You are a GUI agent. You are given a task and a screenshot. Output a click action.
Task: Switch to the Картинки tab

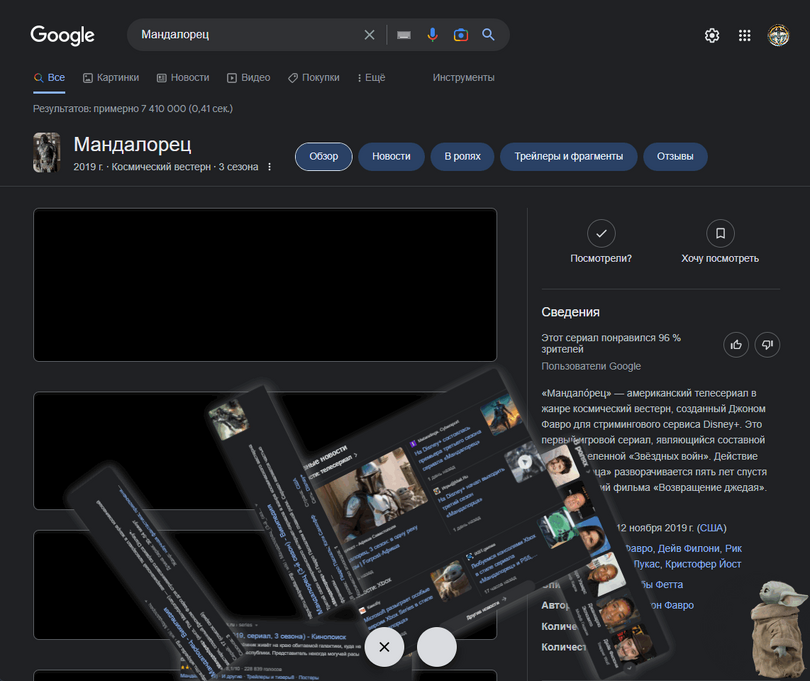click(111, 78)
